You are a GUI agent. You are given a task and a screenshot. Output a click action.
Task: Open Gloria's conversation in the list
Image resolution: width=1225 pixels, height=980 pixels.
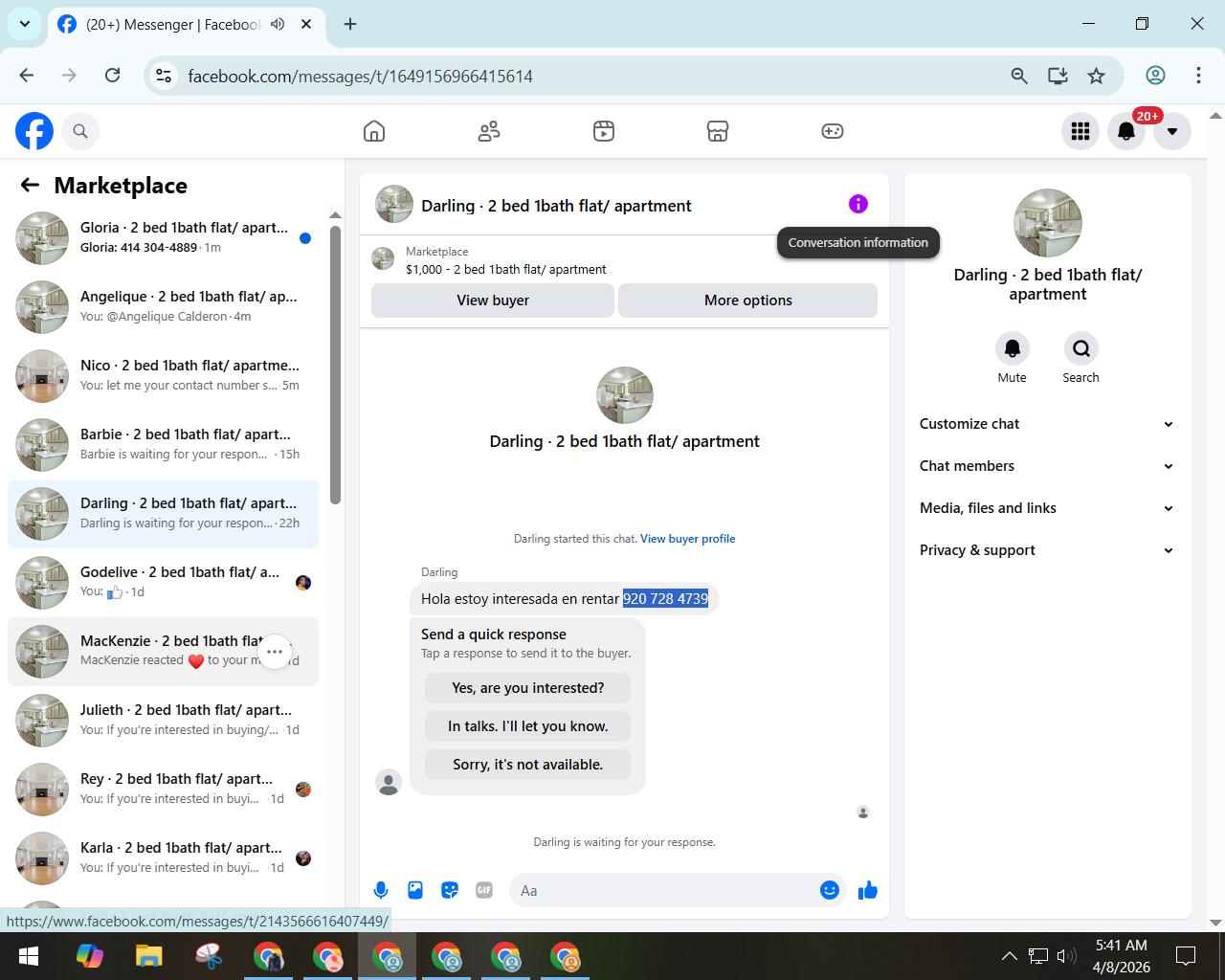(163, 238)
